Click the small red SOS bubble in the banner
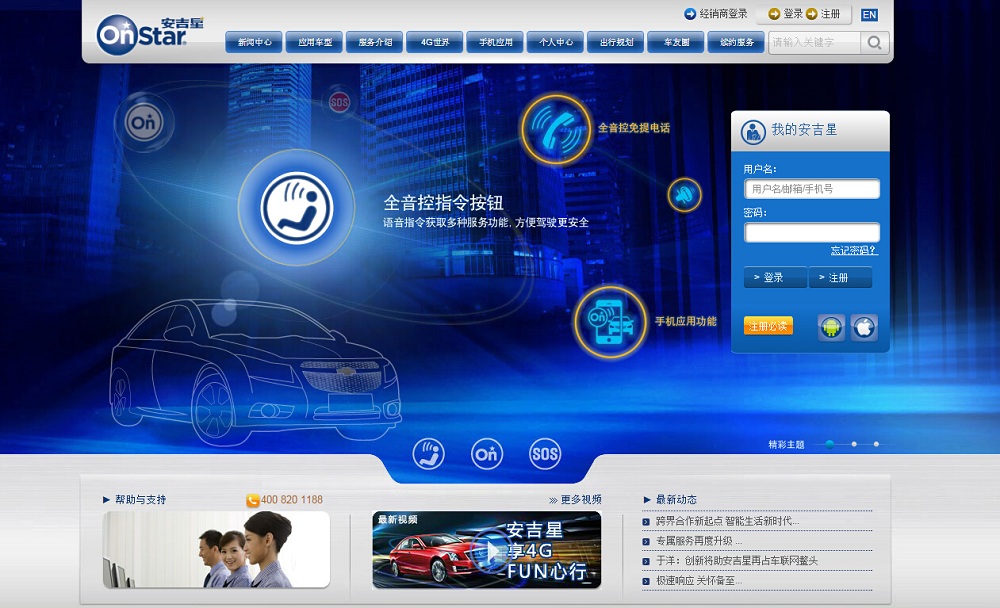This screenshot has height=608, width=1000. point(339,102)
